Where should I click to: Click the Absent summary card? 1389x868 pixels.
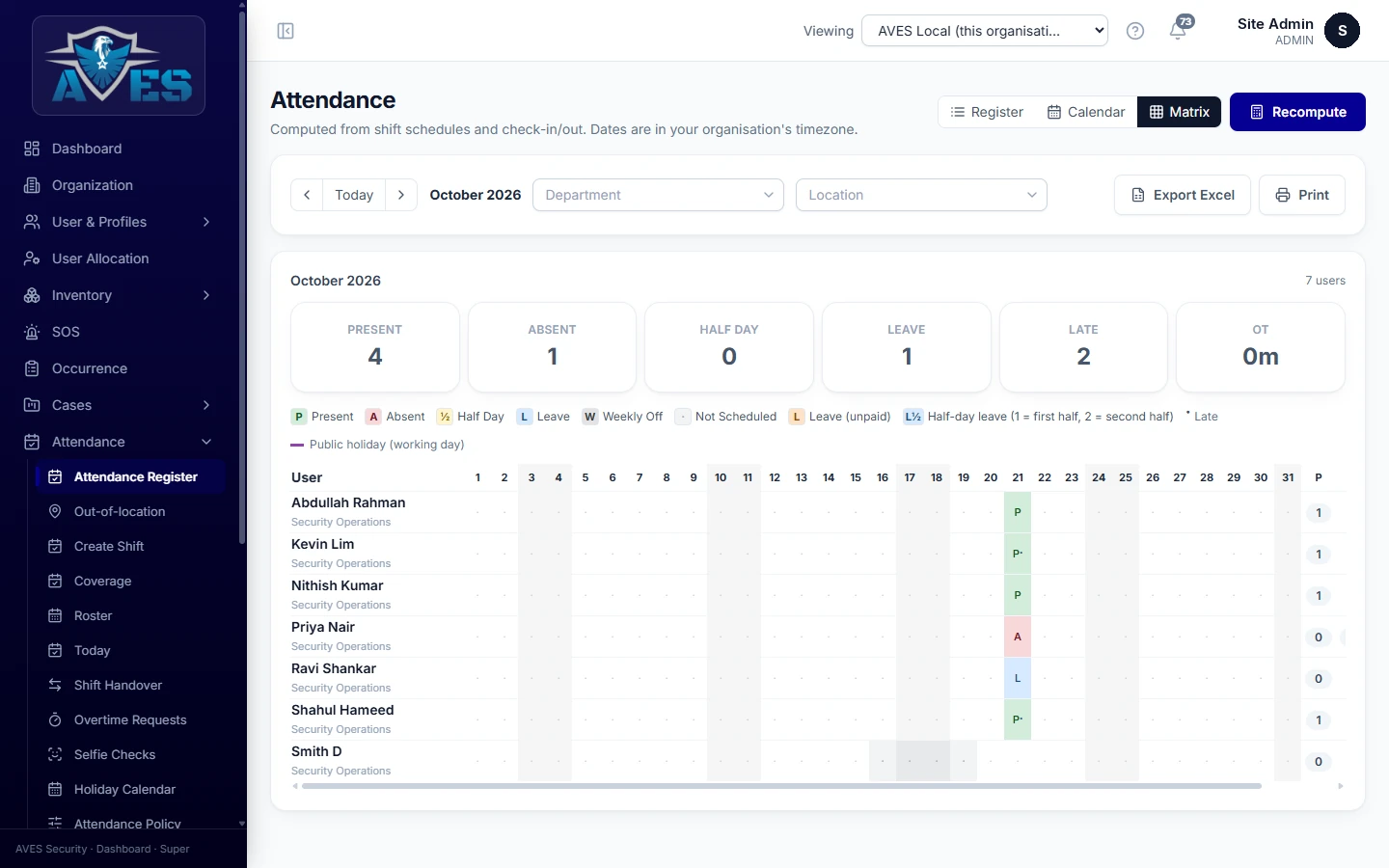[552, 347]
